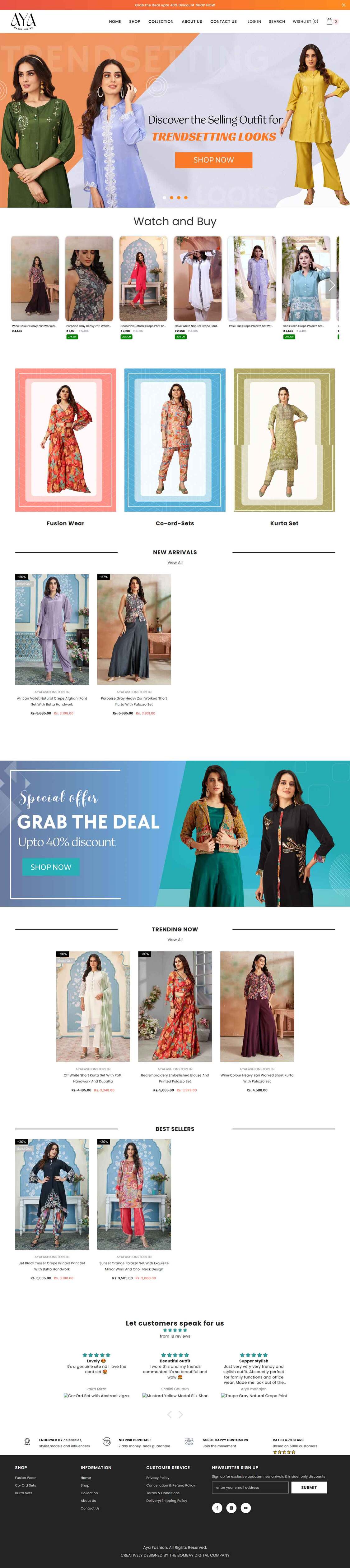
Task: Open Cancellation & Refund Policy footer link
Action: pos(171,1485)
